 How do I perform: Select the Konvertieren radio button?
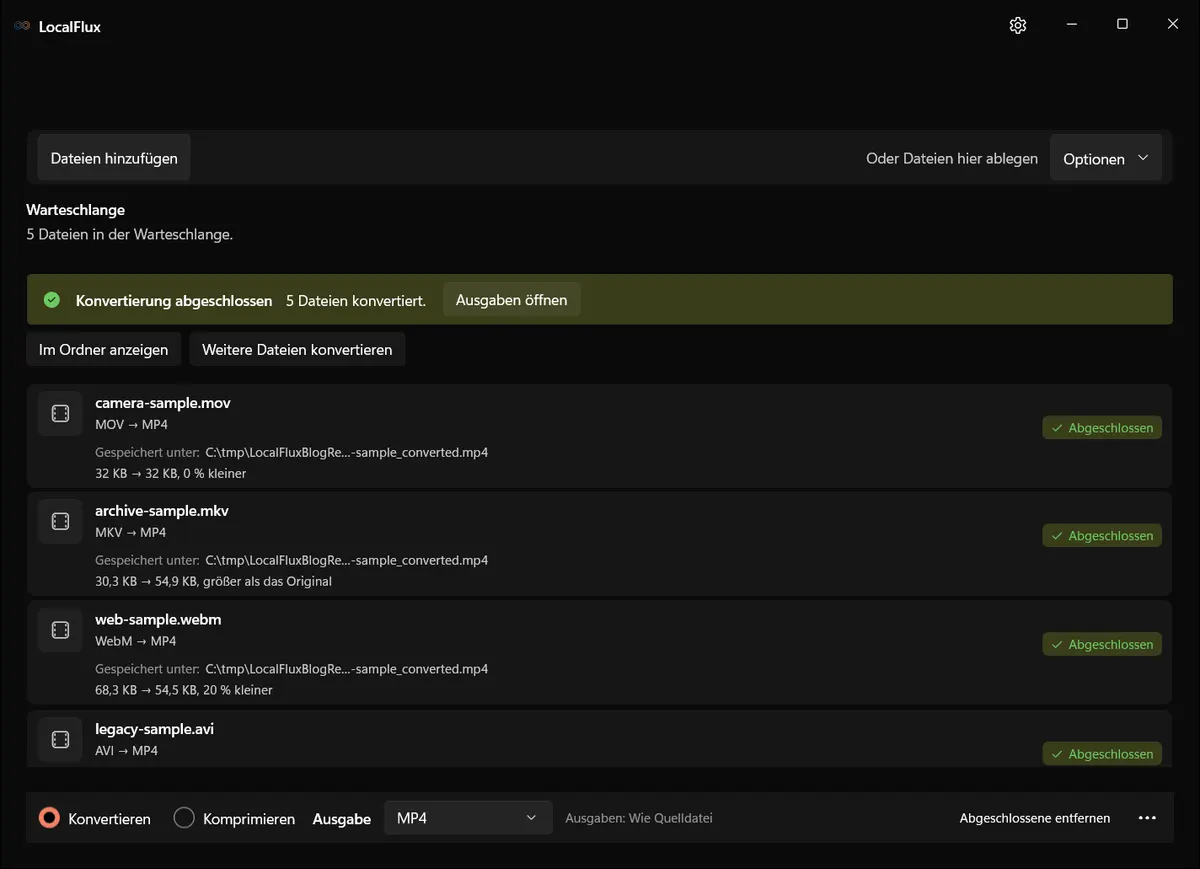tap(49, 818)
